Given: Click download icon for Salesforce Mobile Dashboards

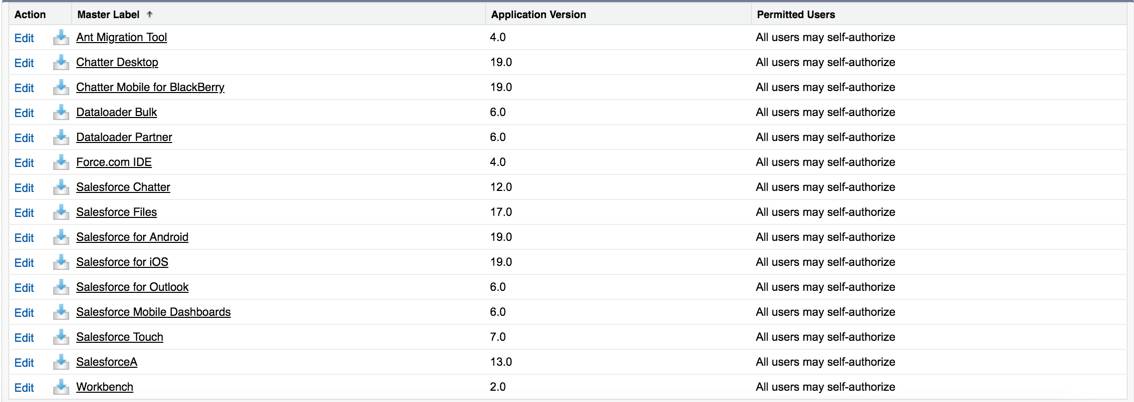Looking at the screenshot, I should [61, 312].
